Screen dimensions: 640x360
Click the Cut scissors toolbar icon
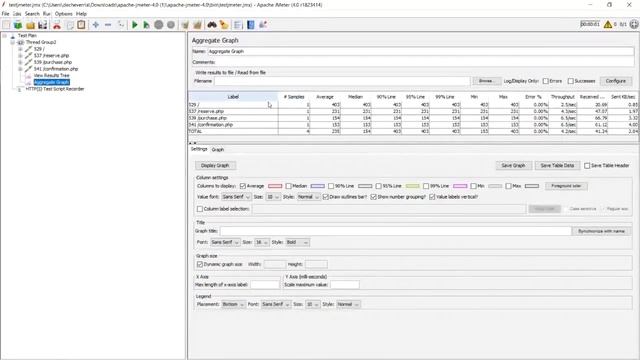tap(57, 25)
